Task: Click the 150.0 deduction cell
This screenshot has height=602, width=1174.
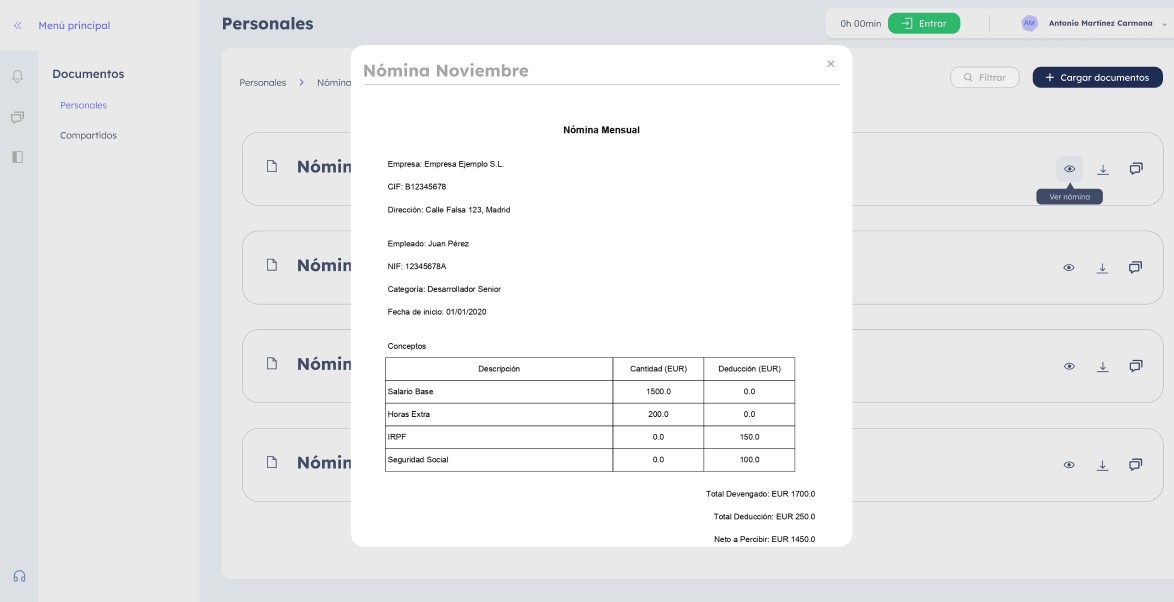Action: point(749,437)
